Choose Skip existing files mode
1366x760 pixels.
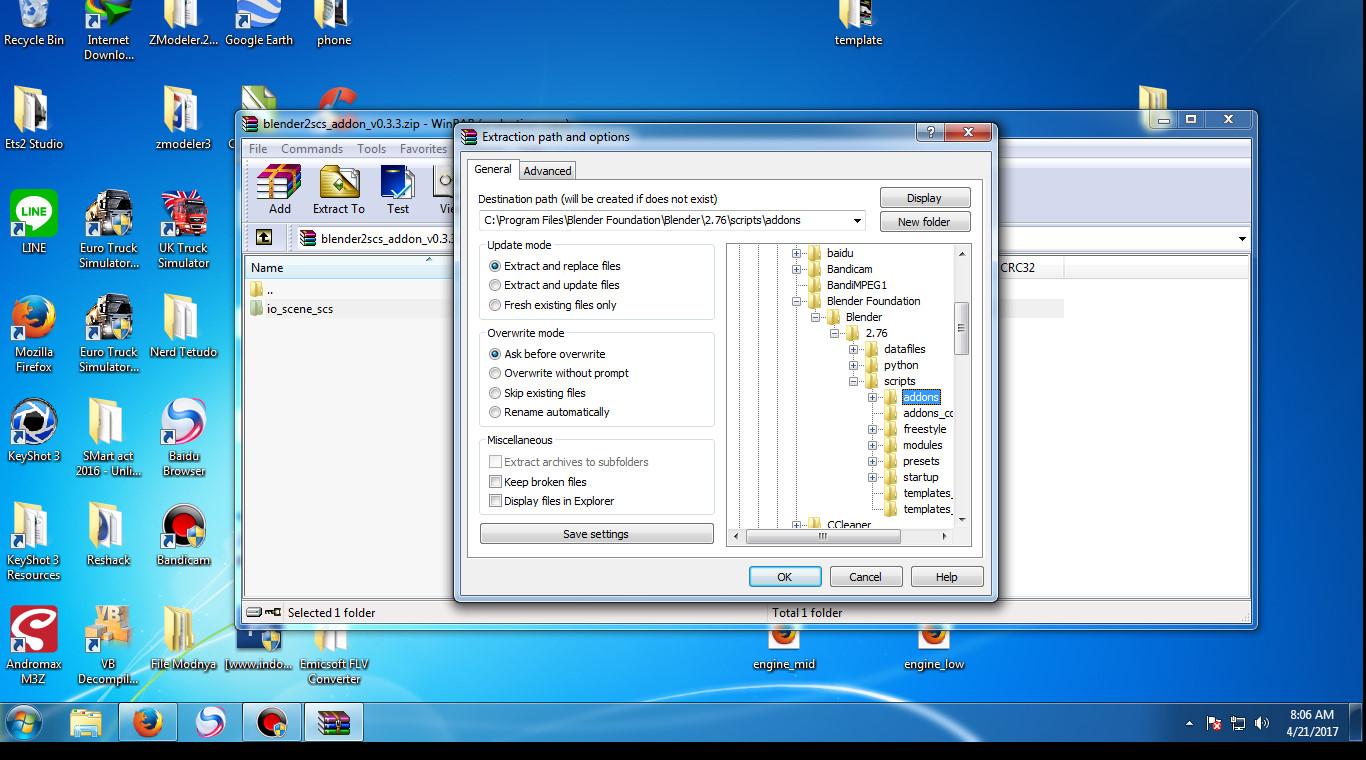537,393
